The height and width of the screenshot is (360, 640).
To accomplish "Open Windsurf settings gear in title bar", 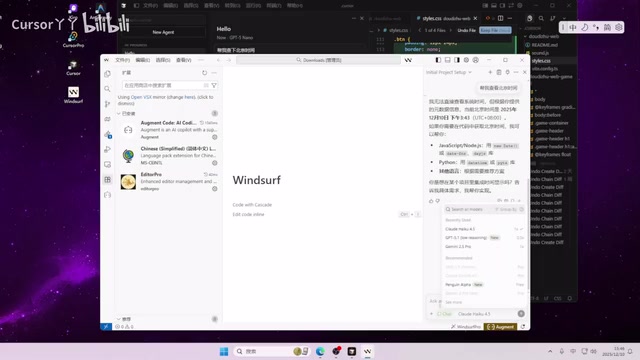I will pos(466,60).
